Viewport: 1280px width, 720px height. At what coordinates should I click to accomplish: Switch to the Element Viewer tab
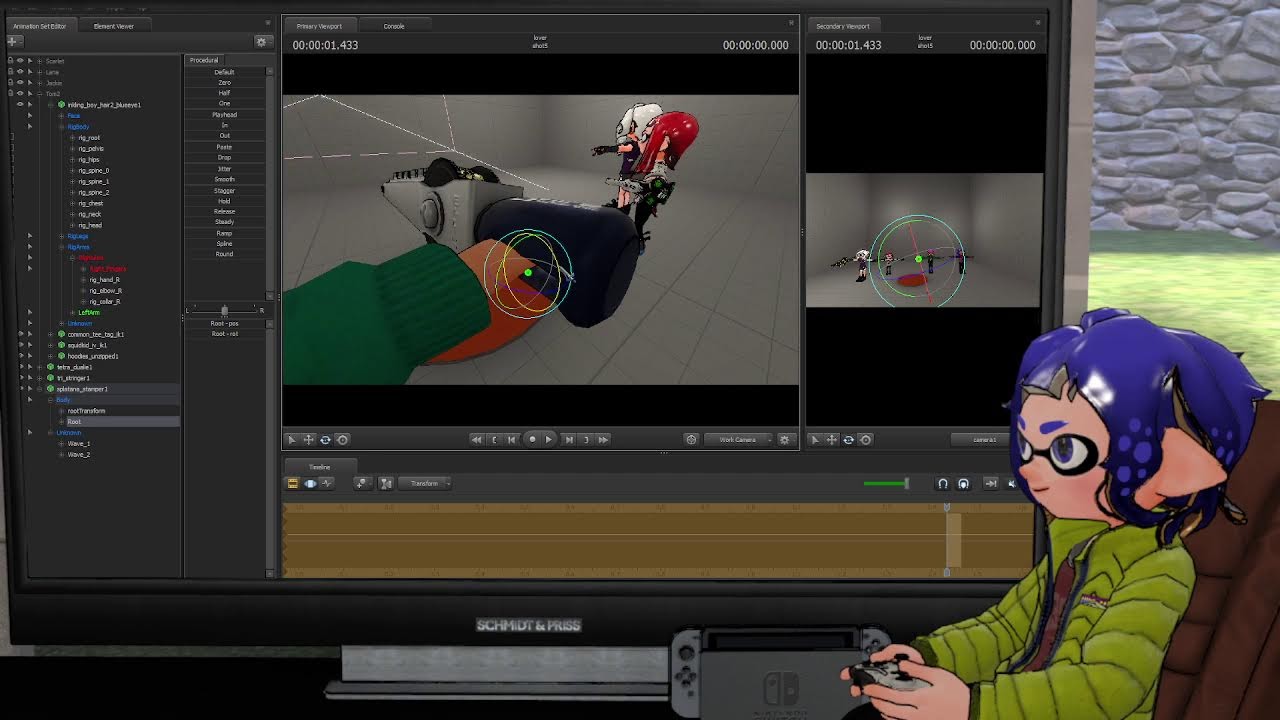pos(113,26)
